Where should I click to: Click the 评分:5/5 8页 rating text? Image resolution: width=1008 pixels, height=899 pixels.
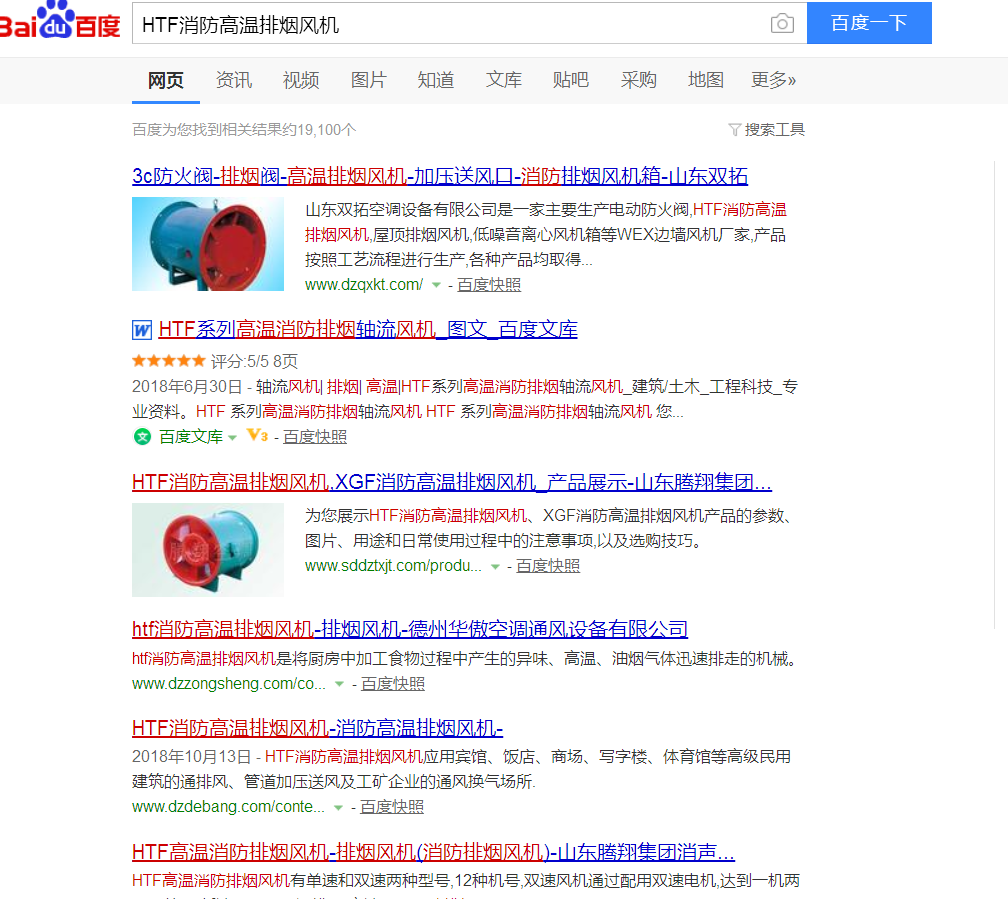coord(255,361)
